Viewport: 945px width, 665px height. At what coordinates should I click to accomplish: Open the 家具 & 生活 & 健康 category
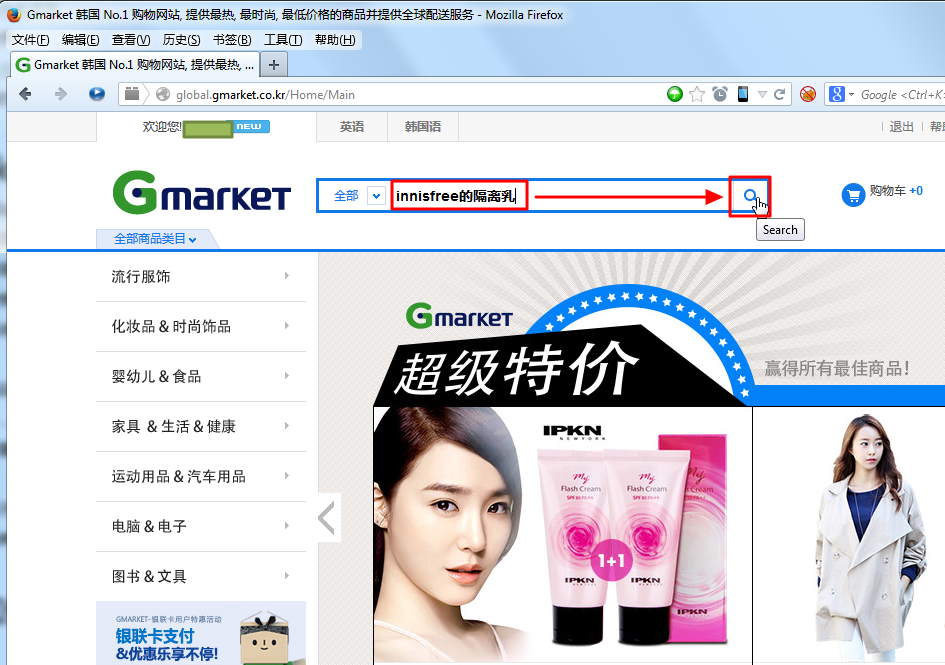coord(174,426)
